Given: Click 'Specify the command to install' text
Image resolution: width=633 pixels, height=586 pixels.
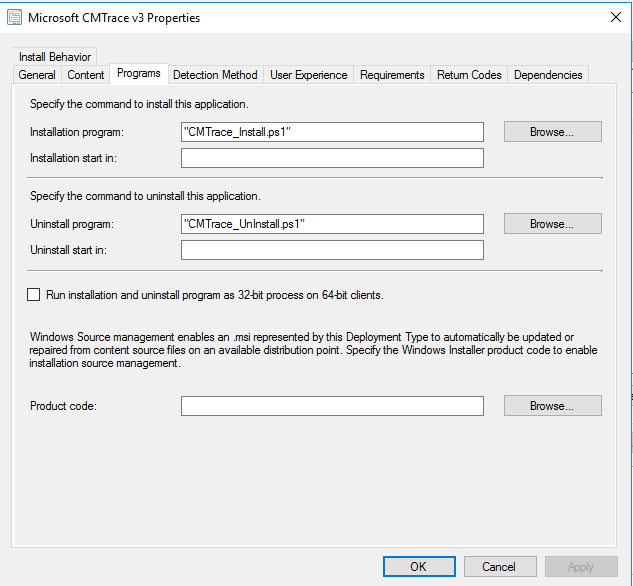Looking at the screenshot, I should (139, 104).
